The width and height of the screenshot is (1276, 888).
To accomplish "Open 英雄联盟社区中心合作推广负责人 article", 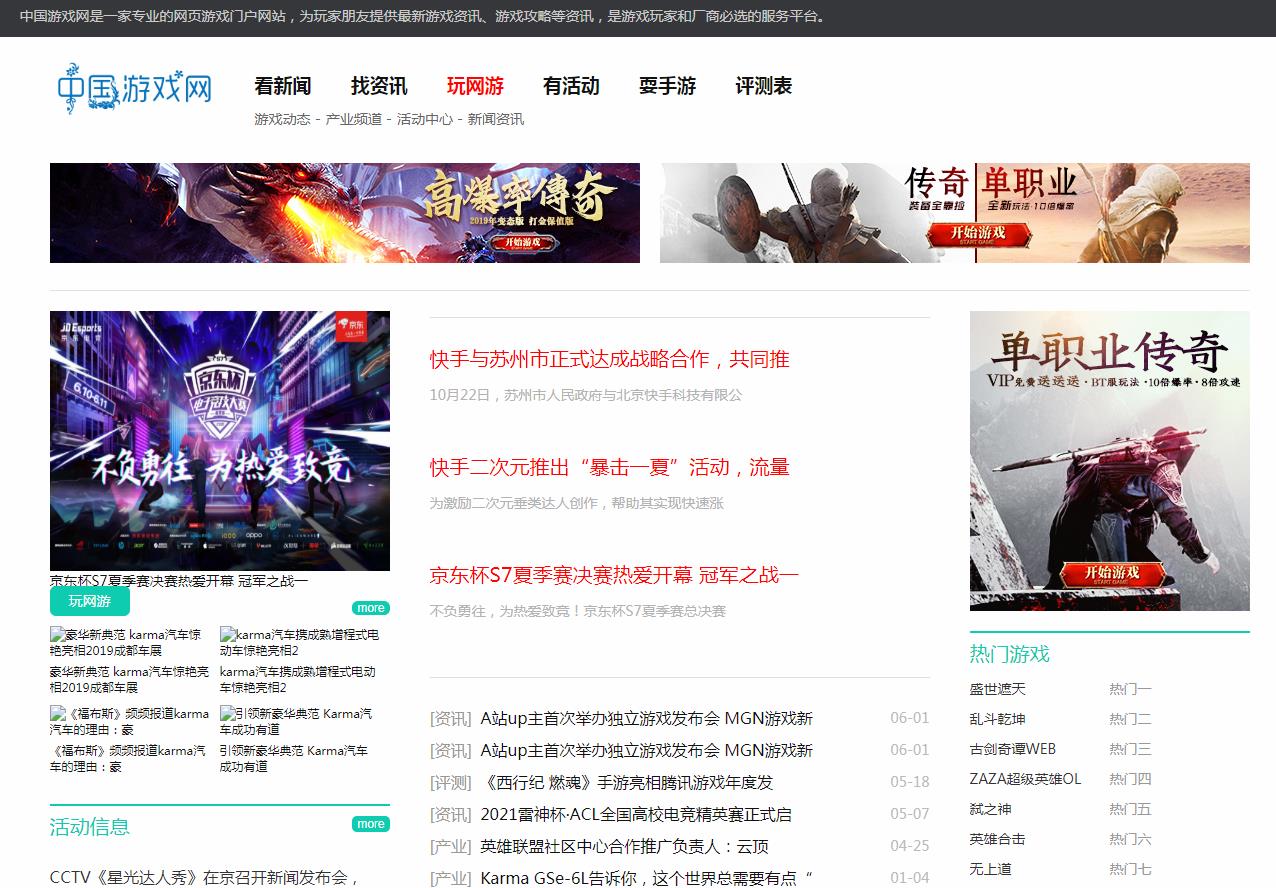I will click(625, 846).
